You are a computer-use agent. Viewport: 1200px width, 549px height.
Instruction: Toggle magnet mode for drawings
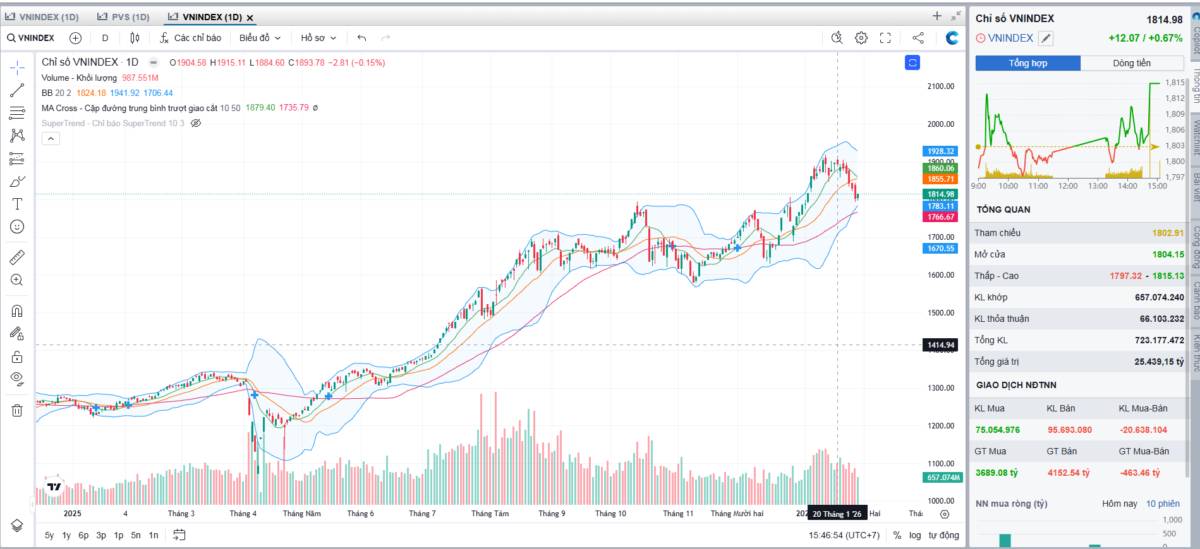pyautogui.click(x=17, y=311)
